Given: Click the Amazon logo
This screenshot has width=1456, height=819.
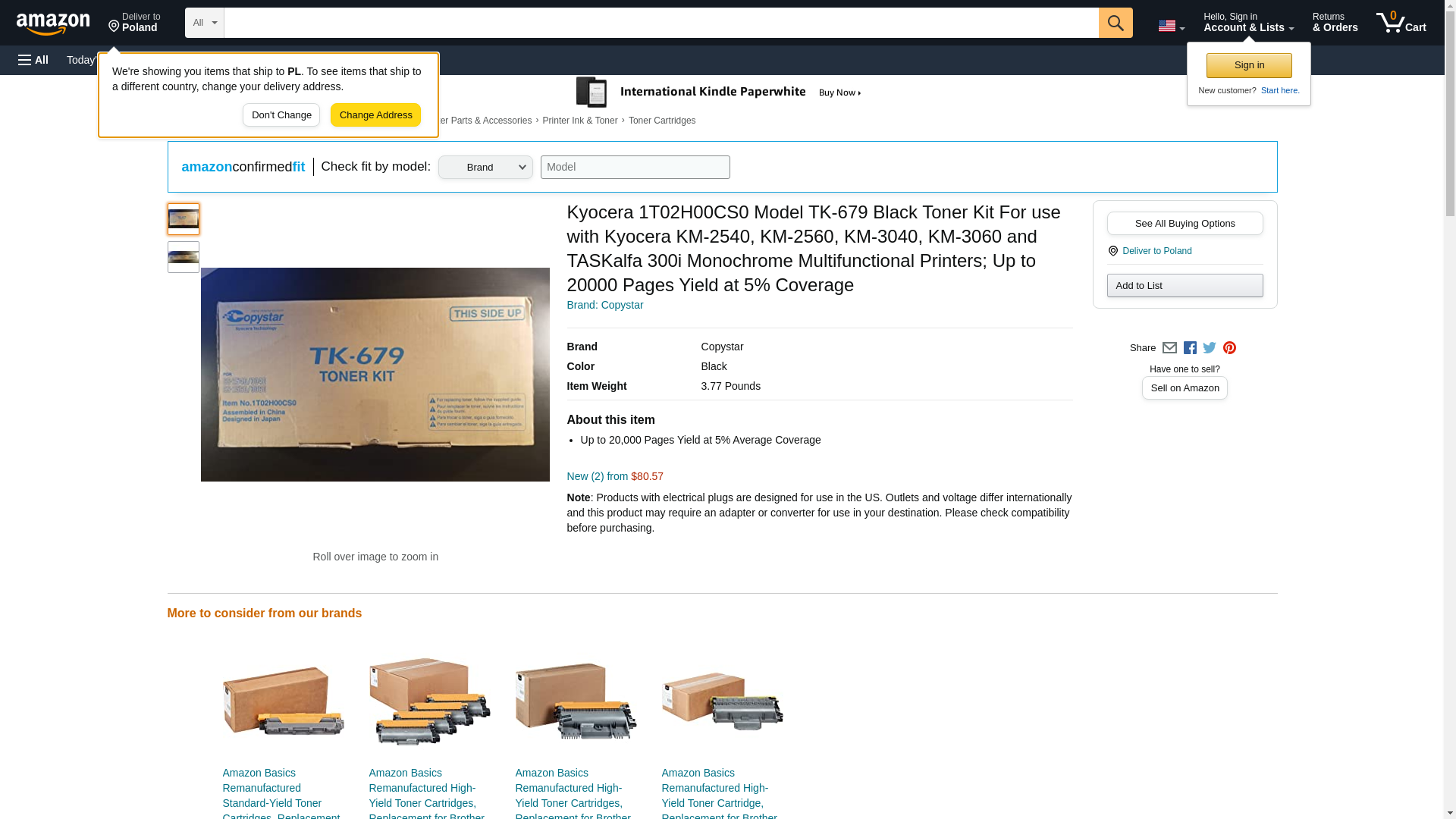Looking at the screenshot, I should 53,24.
